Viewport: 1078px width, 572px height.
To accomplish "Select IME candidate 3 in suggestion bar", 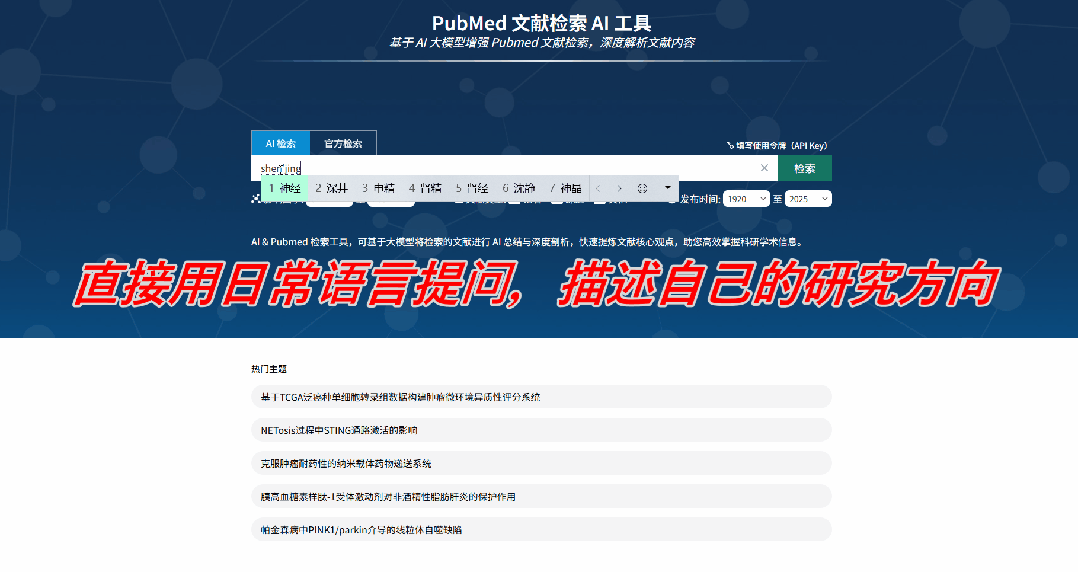I will click(378, 188).
